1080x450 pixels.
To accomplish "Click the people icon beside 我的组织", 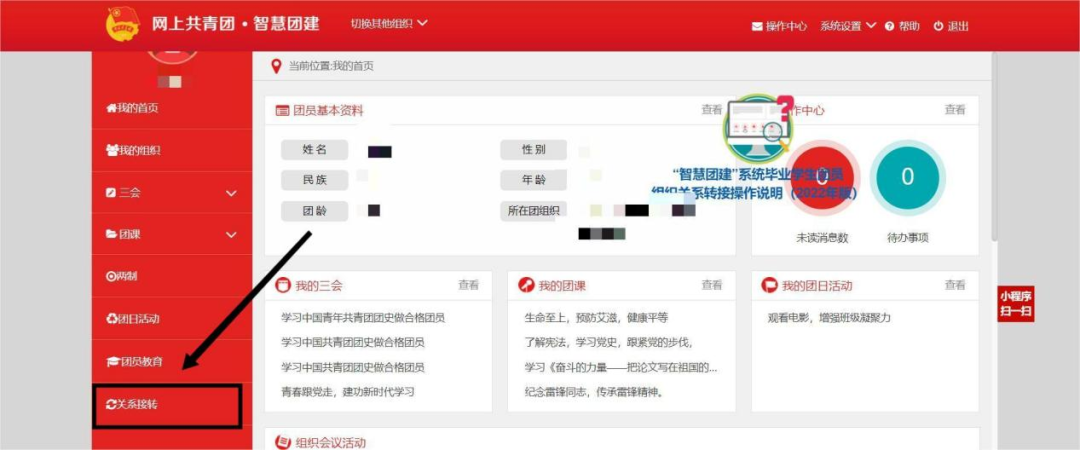I will [111, 150].
